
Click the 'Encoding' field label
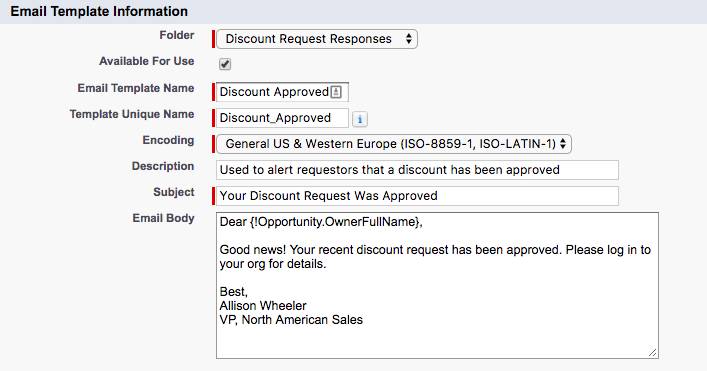168,140
